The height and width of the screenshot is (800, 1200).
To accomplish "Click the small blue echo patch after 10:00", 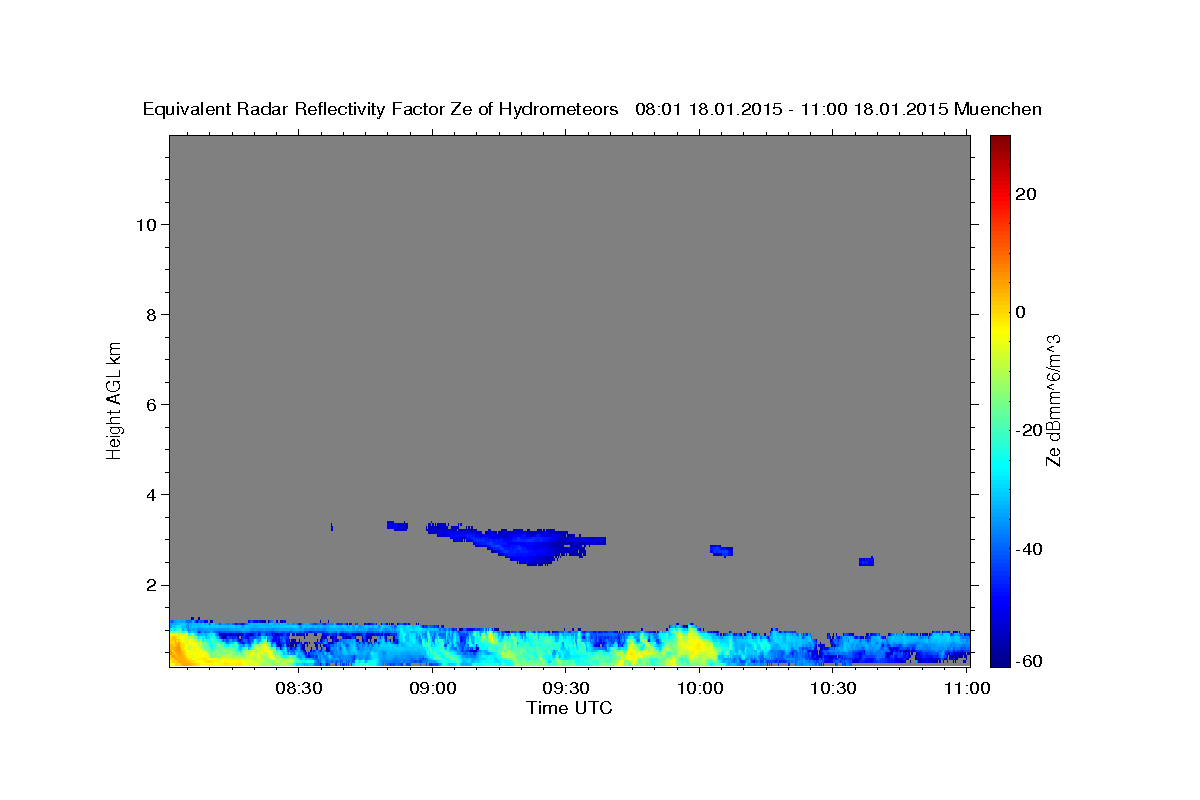I will coord(721,550).
